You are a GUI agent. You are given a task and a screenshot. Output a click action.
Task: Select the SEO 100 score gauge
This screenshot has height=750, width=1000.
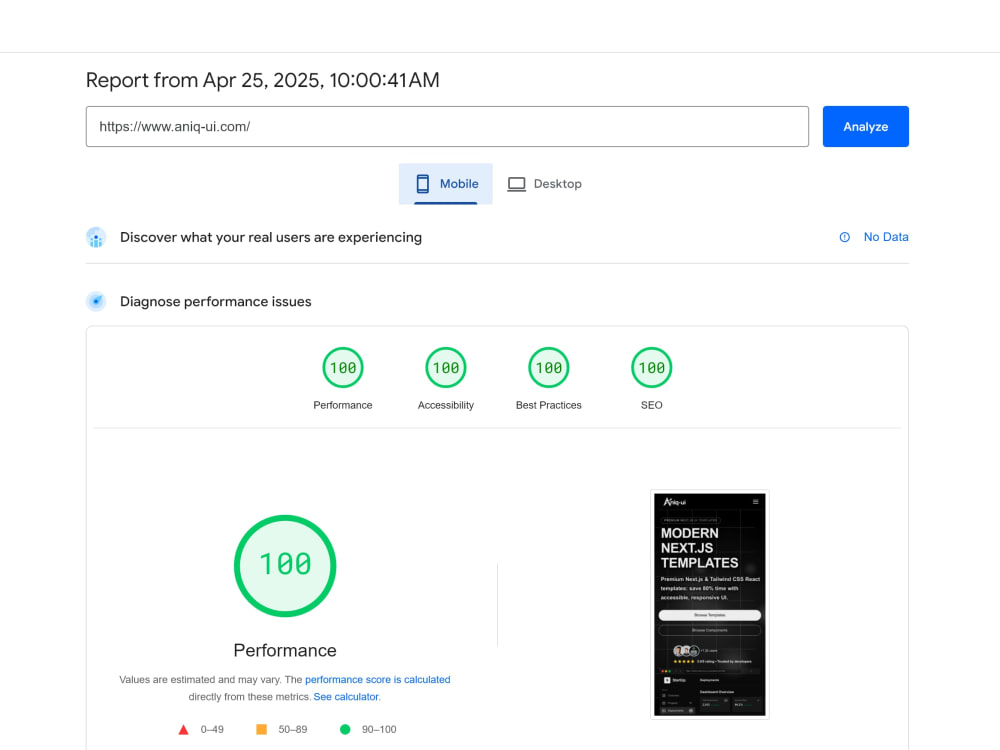[651, 367]
